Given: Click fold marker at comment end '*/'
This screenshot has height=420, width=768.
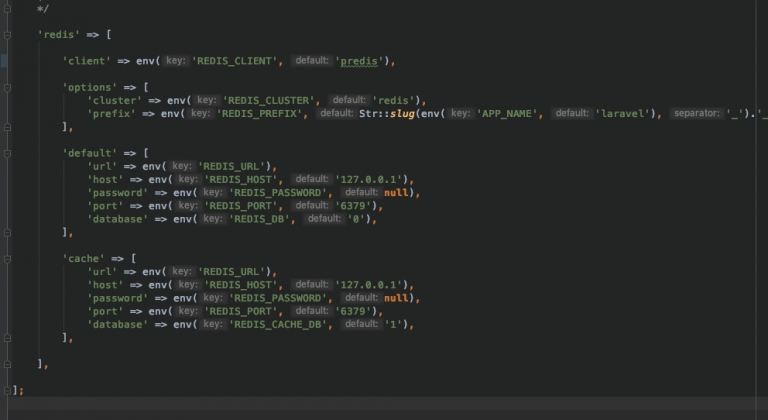Looking at the screenshot, I should 7,8.
